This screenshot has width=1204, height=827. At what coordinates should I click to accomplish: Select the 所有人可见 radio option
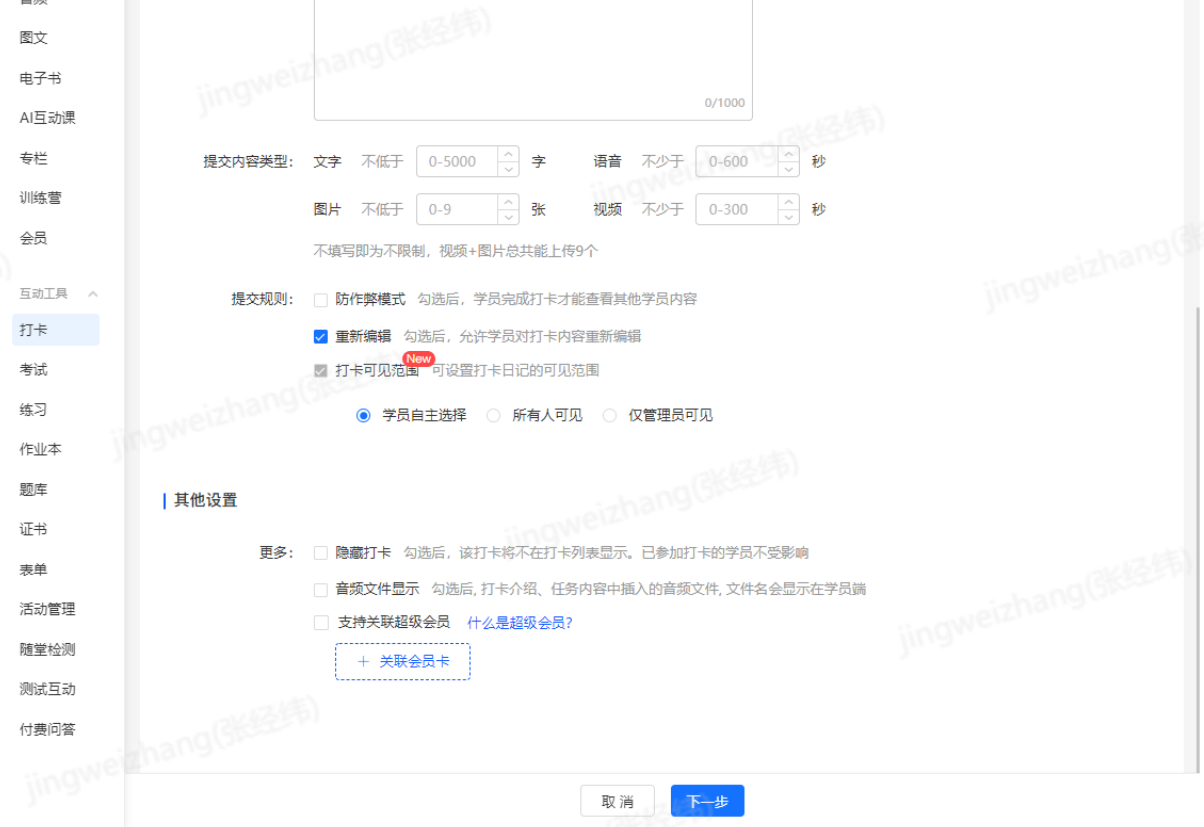coord(494,415)
